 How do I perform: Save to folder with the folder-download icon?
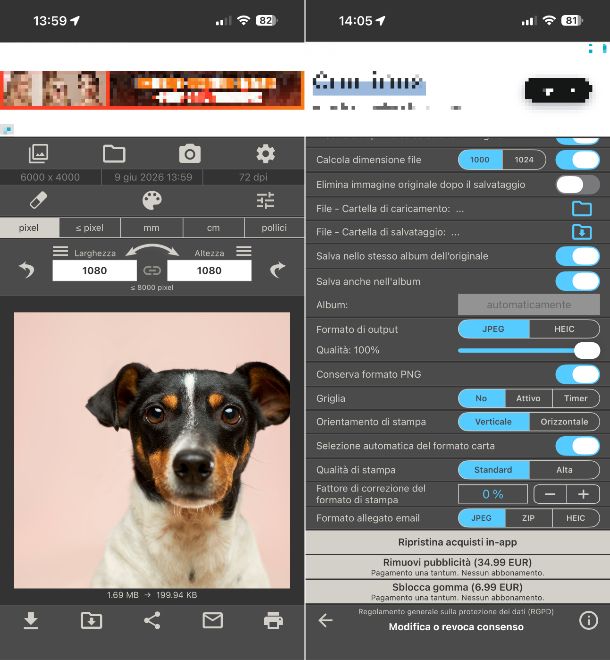coord(91,620)
